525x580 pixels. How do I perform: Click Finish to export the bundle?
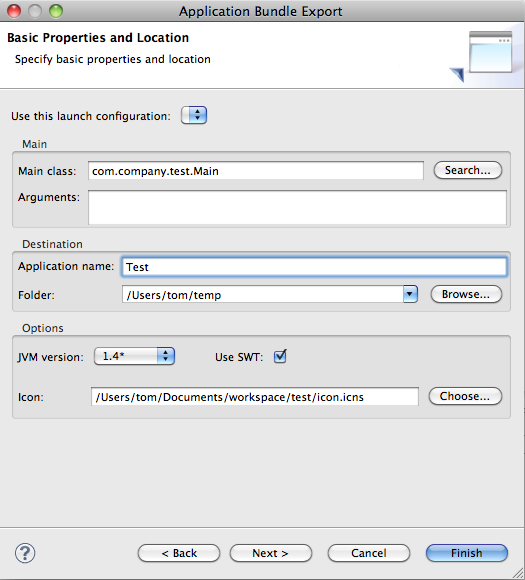[x=467, y=553]
